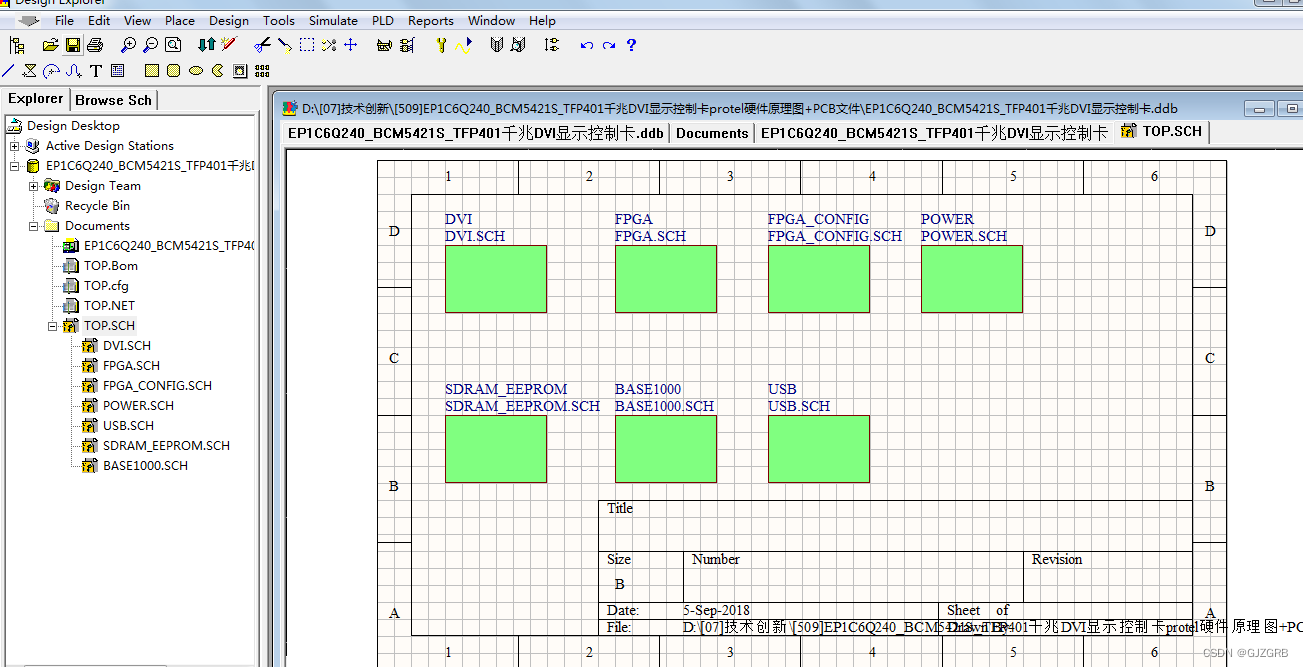Click the ellipse drawing tool
This screenshot has height=667, width=1303.
196,70
